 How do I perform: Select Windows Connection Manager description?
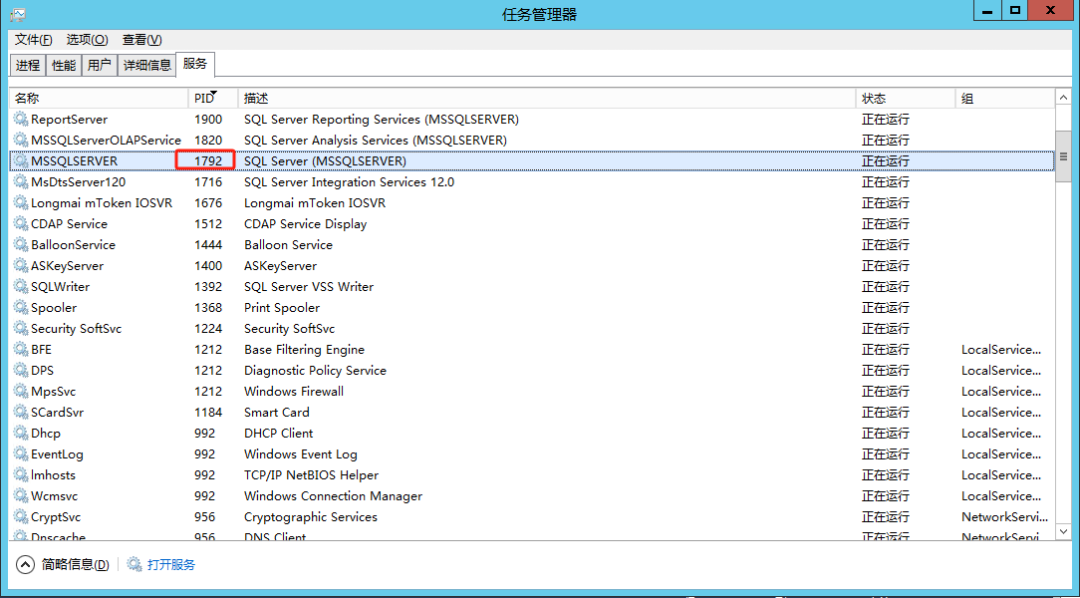[333, 496]
